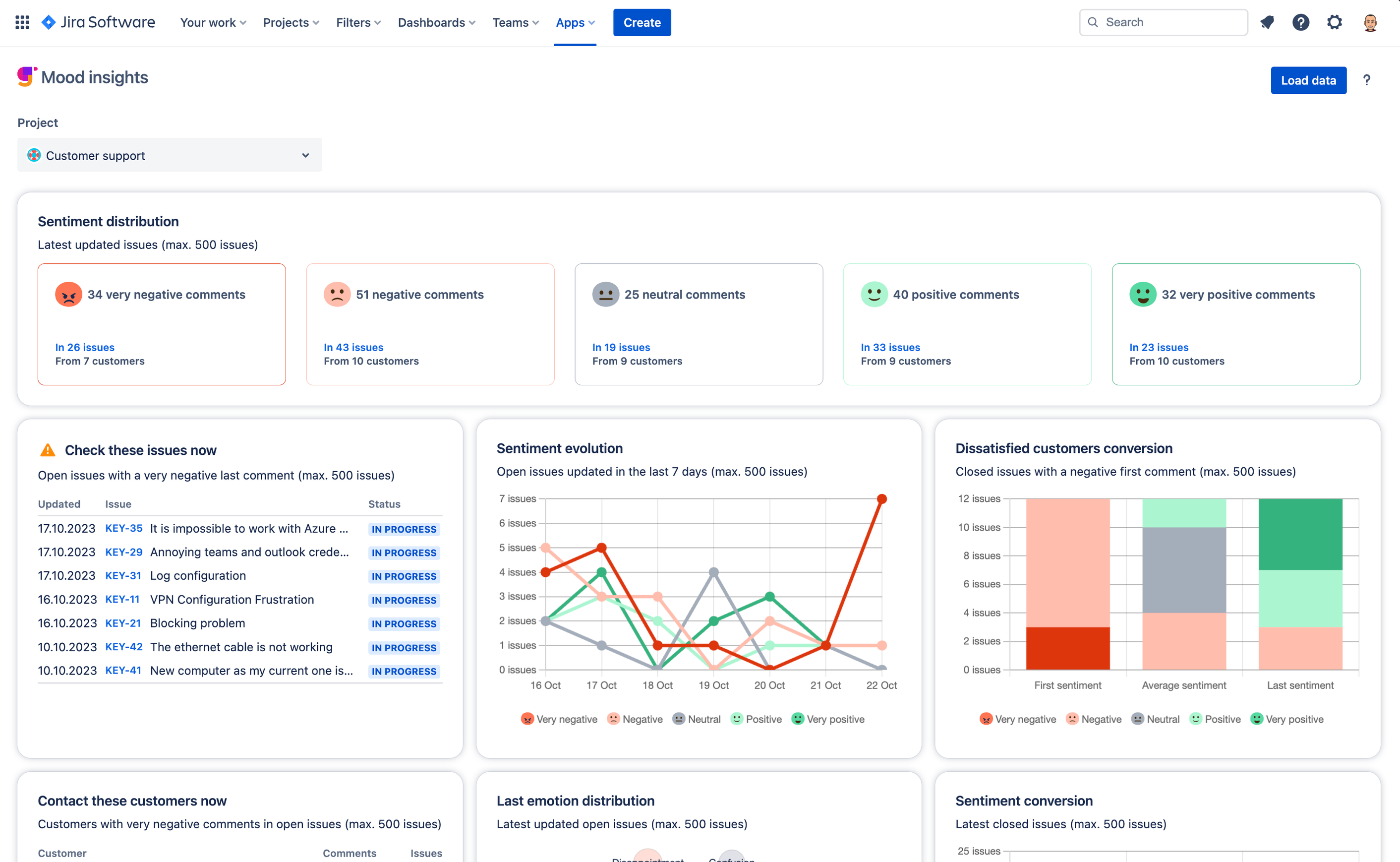This screenshot has height=862, width=1400.
Task: Open settings gear in the top bar
Action: (1335, 22)
